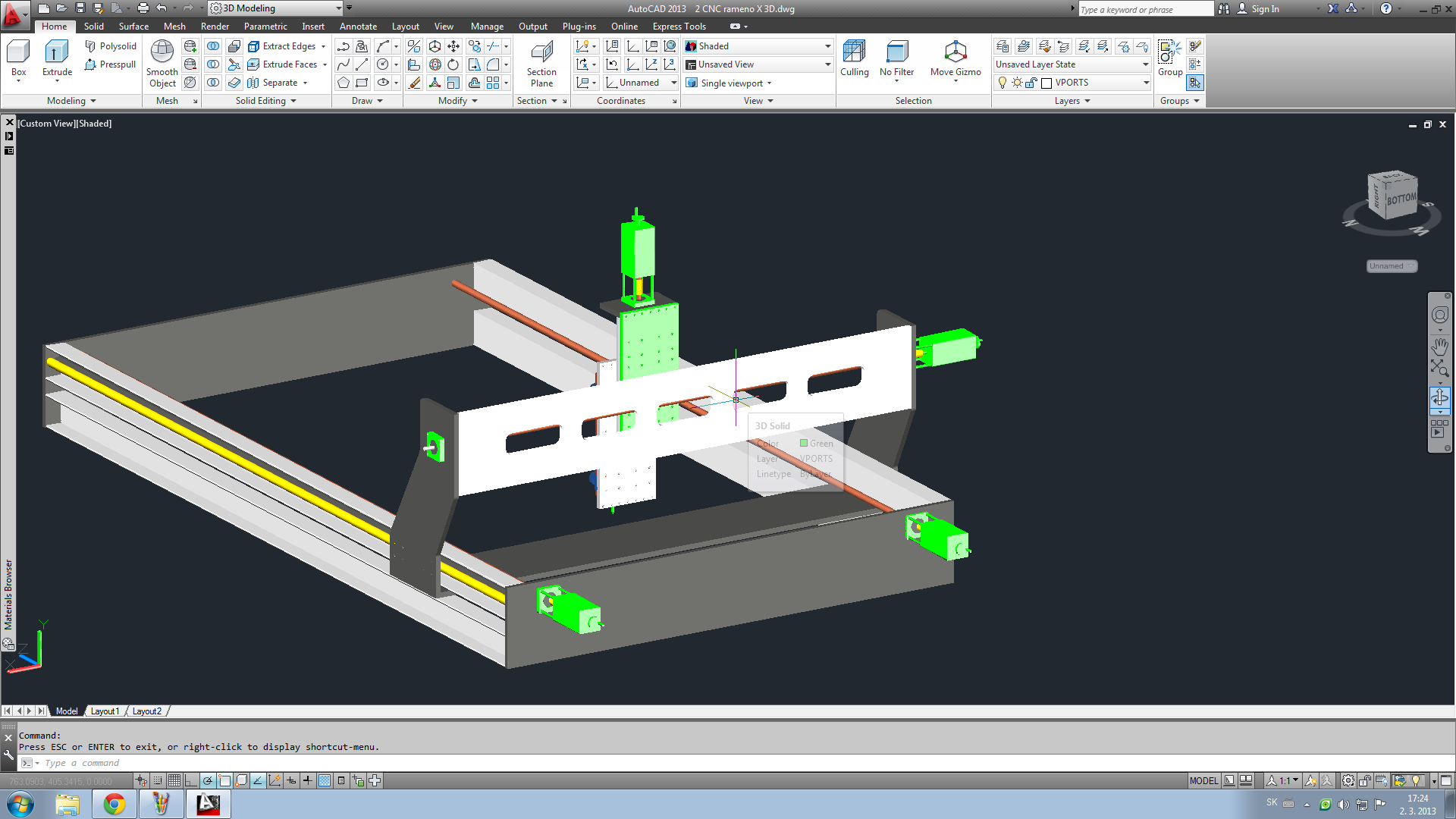Toggle polar tracking in status bar
The width and height of the screenshot is (1456, 819).
(208, 780)
